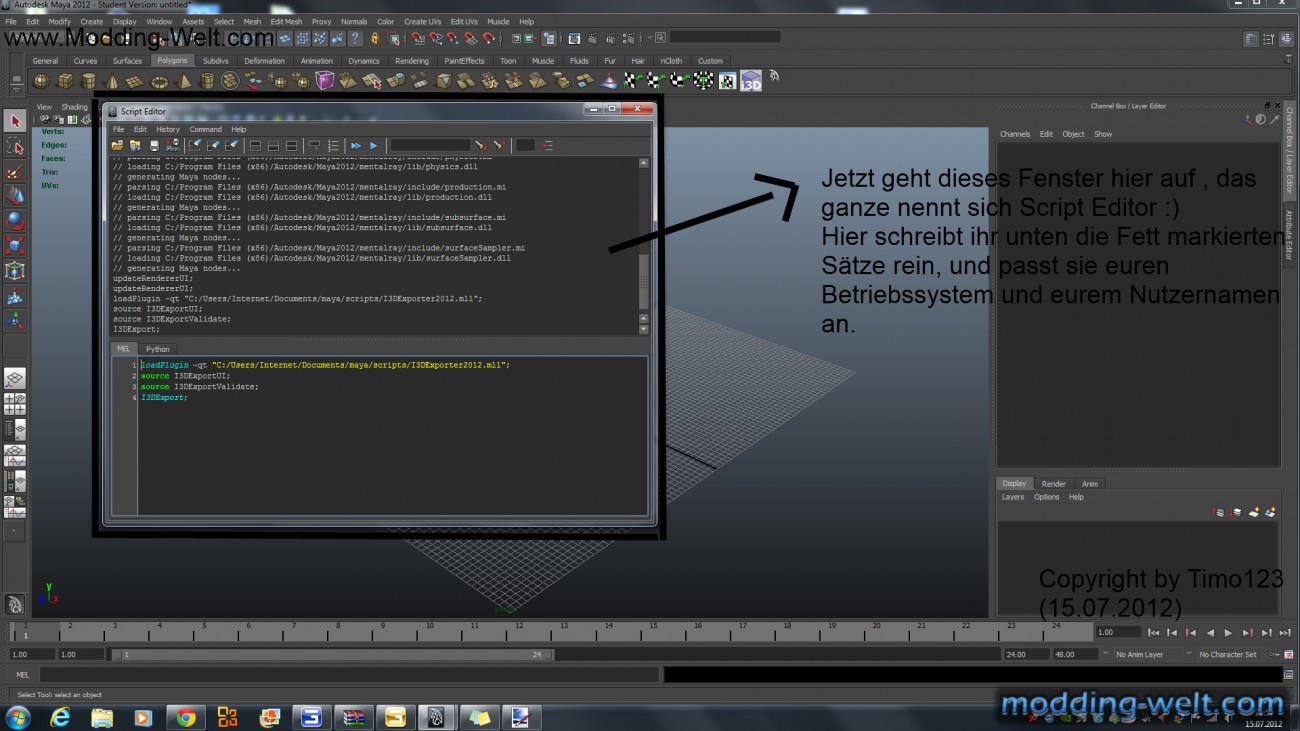This screenshot has width=1300, height=731.
Task: Create a polygon sphere from the shelf
Action: point(41,81)
